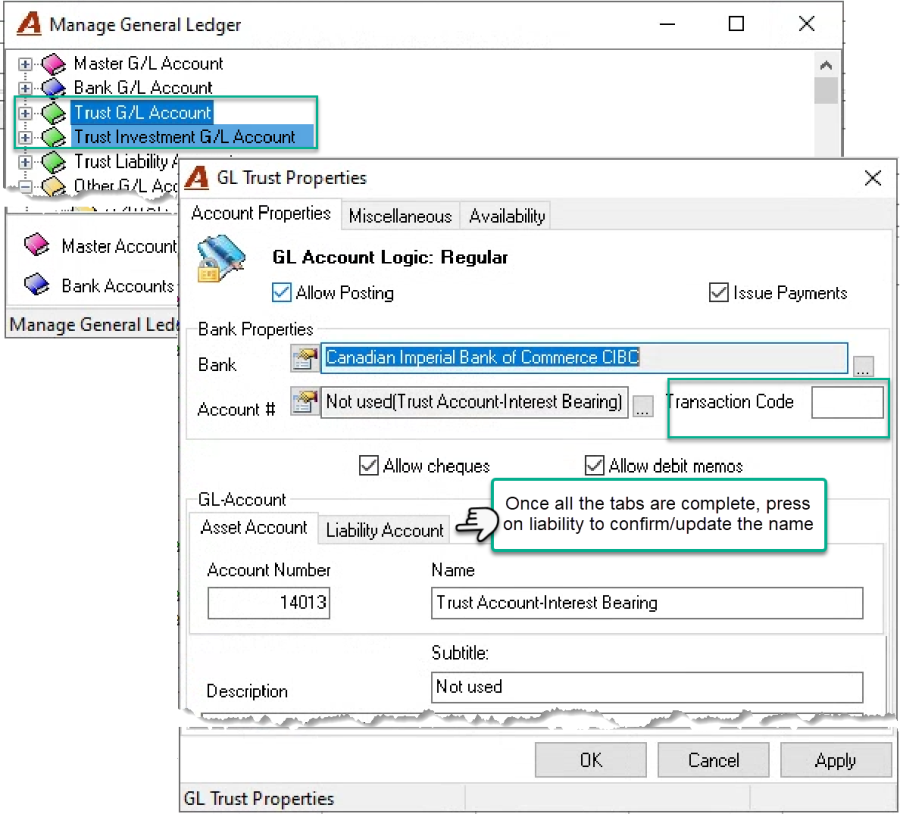Click the lookup icon beside Account # field
The height and width of the screenshot is (814, 900).
point(305,401)
